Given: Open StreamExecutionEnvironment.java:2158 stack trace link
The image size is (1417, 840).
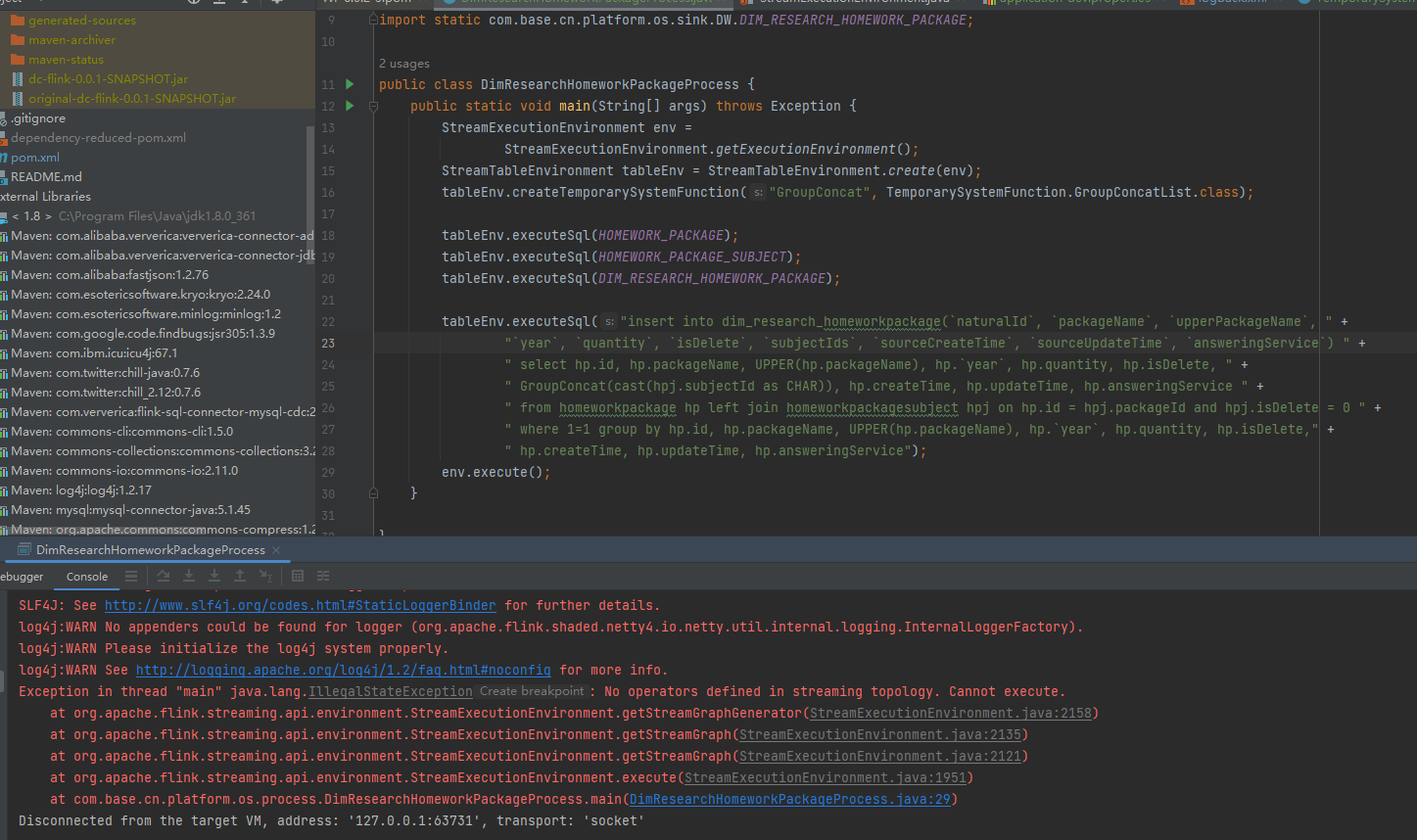Looking at the screenshot, I should [x=951, y=713].
